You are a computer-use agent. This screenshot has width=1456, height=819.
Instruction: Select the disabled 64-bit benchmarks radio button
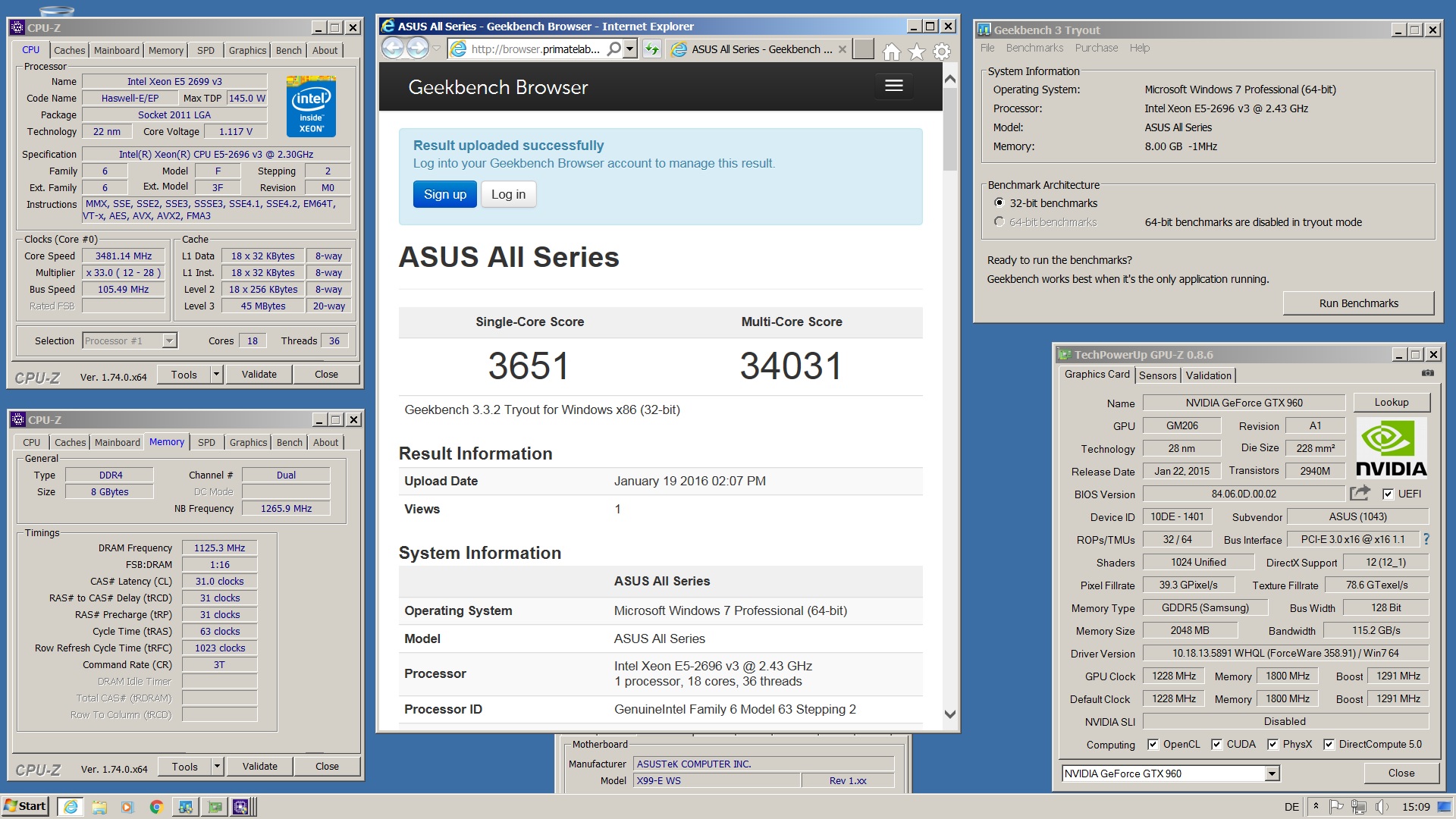tap(999, 221)
